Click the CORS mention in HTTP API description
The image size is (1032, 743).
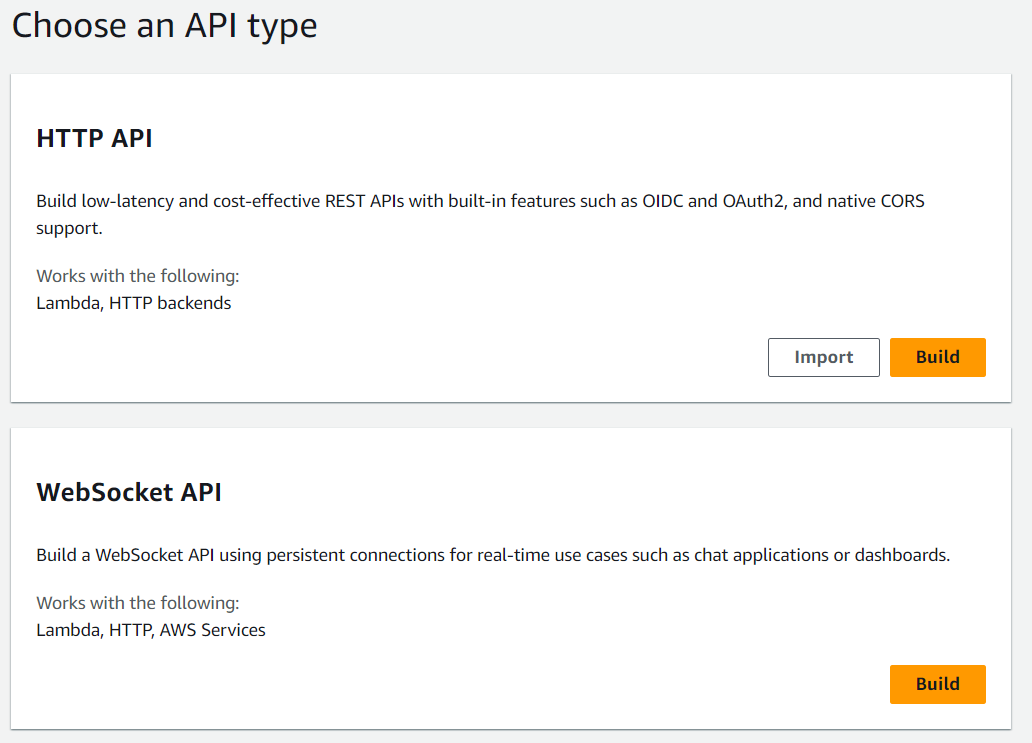[x=903, y=200]
